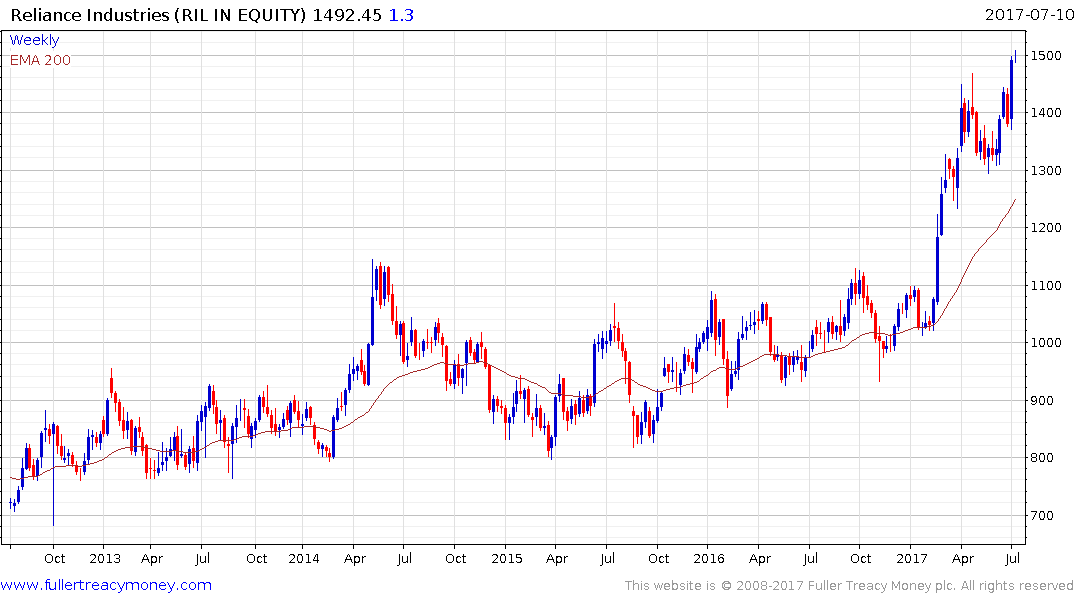Image resolution: width=1075 pixels, height=600 pixels.
Task: Click the 1100 price axis label
Action: [x=1046, y=285]
